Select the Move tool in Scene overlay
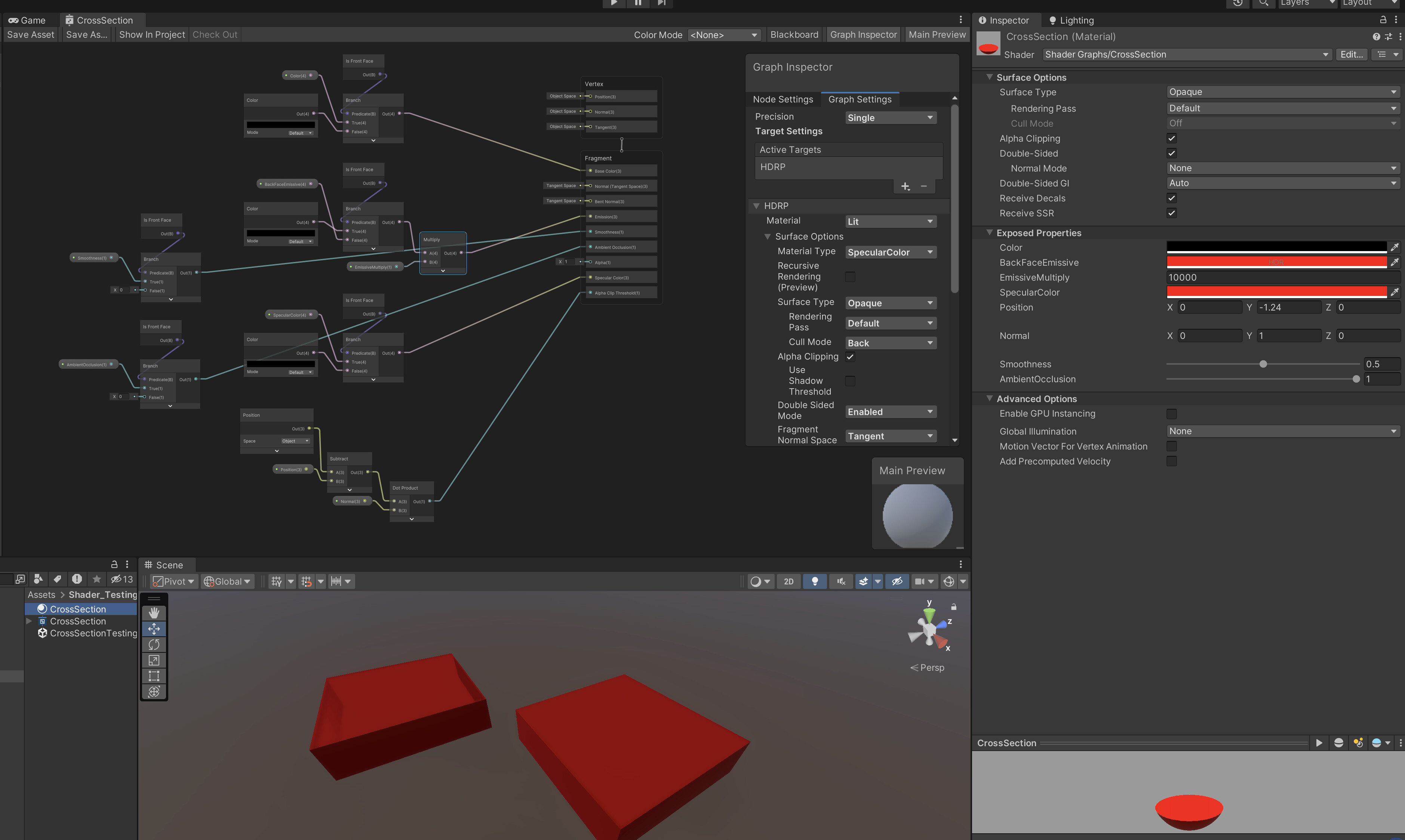 [153, 628]
